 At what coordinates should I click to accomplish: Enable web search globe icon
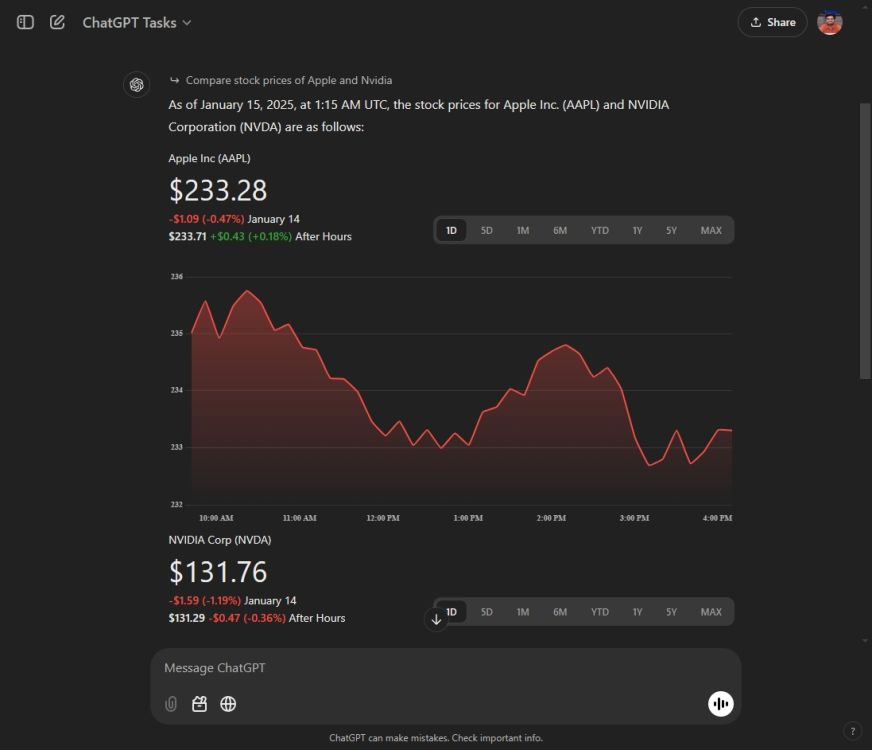pos(228,704)
